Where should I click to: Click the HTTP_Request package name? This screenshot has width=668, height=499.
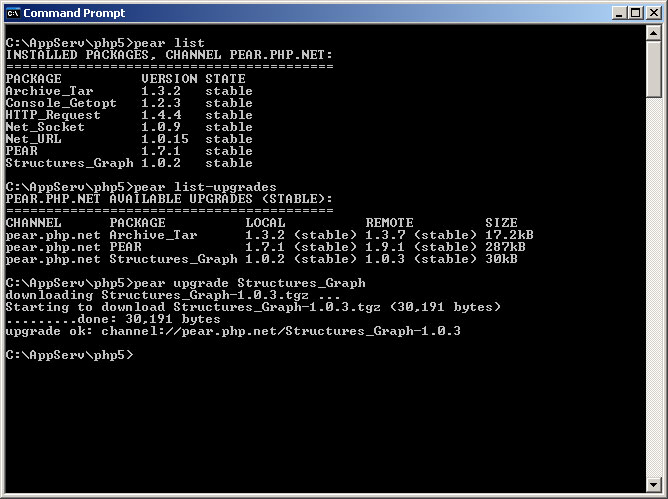coord(53,115)
